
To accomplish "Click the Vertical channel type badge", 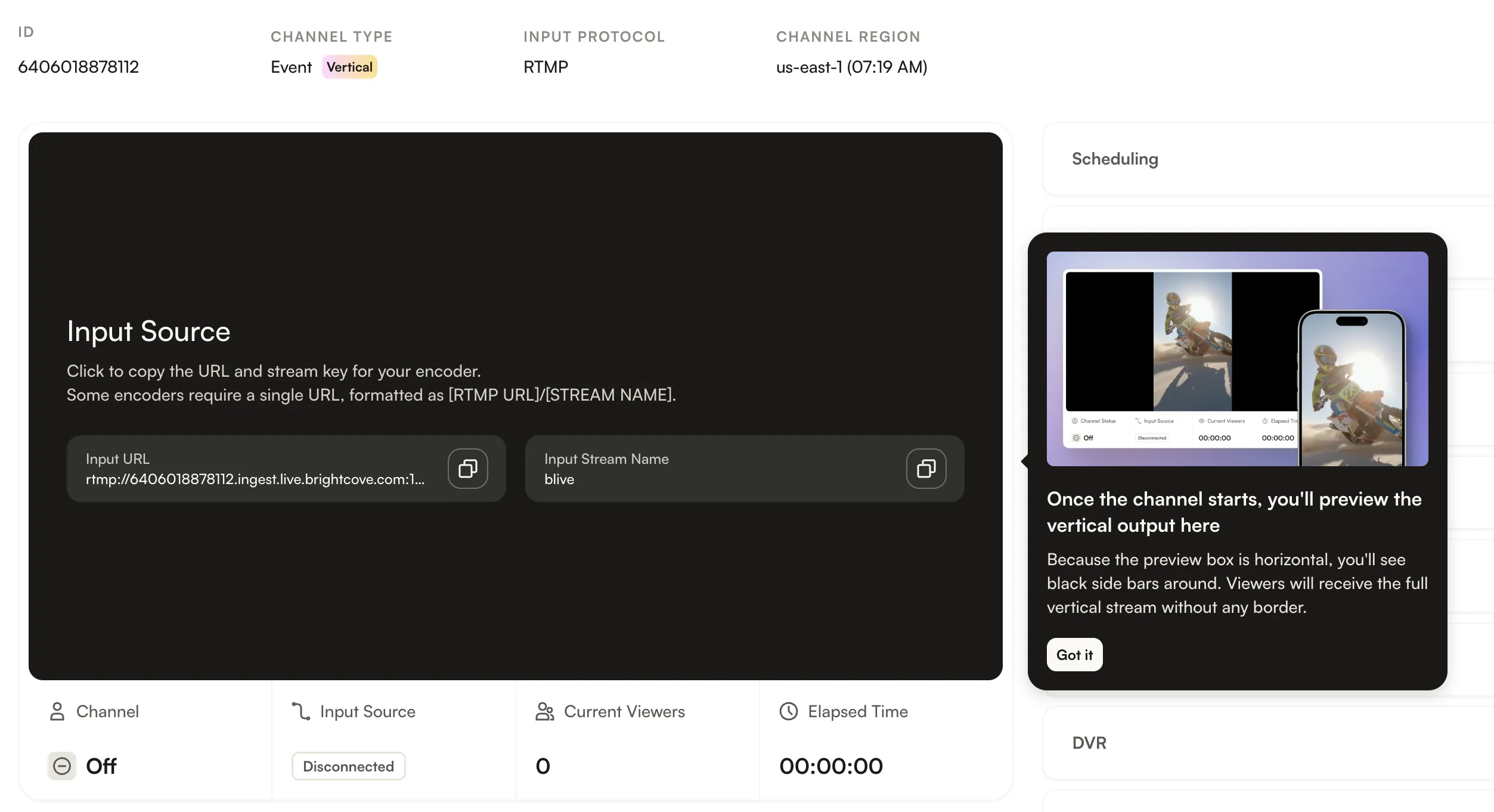I will (x=349, y=67).
